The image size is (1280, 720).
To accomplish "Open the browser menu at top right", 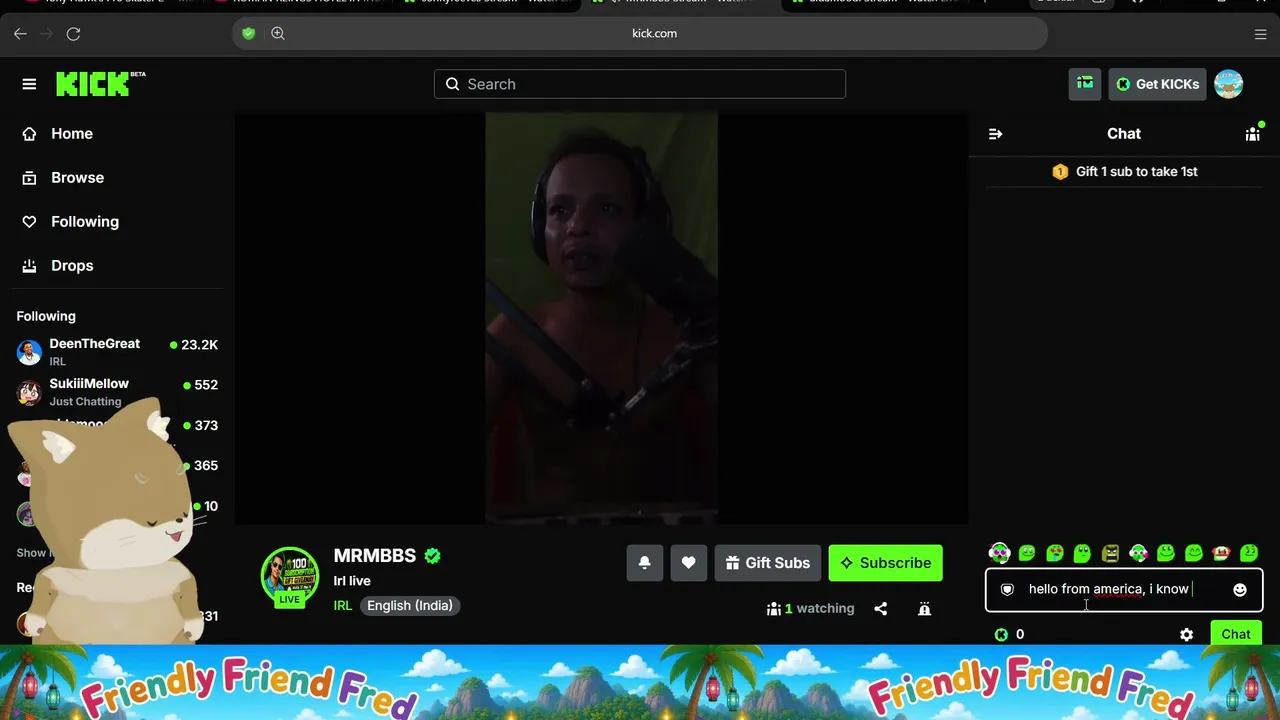I will pyautogui.click(x=1260, y=34).
